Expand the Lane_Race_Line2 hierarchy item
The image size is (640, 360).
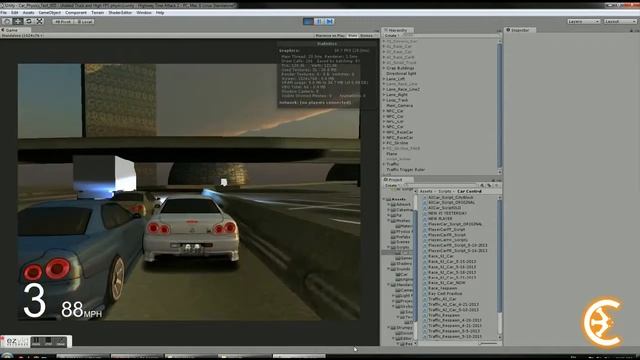point(384,89)
